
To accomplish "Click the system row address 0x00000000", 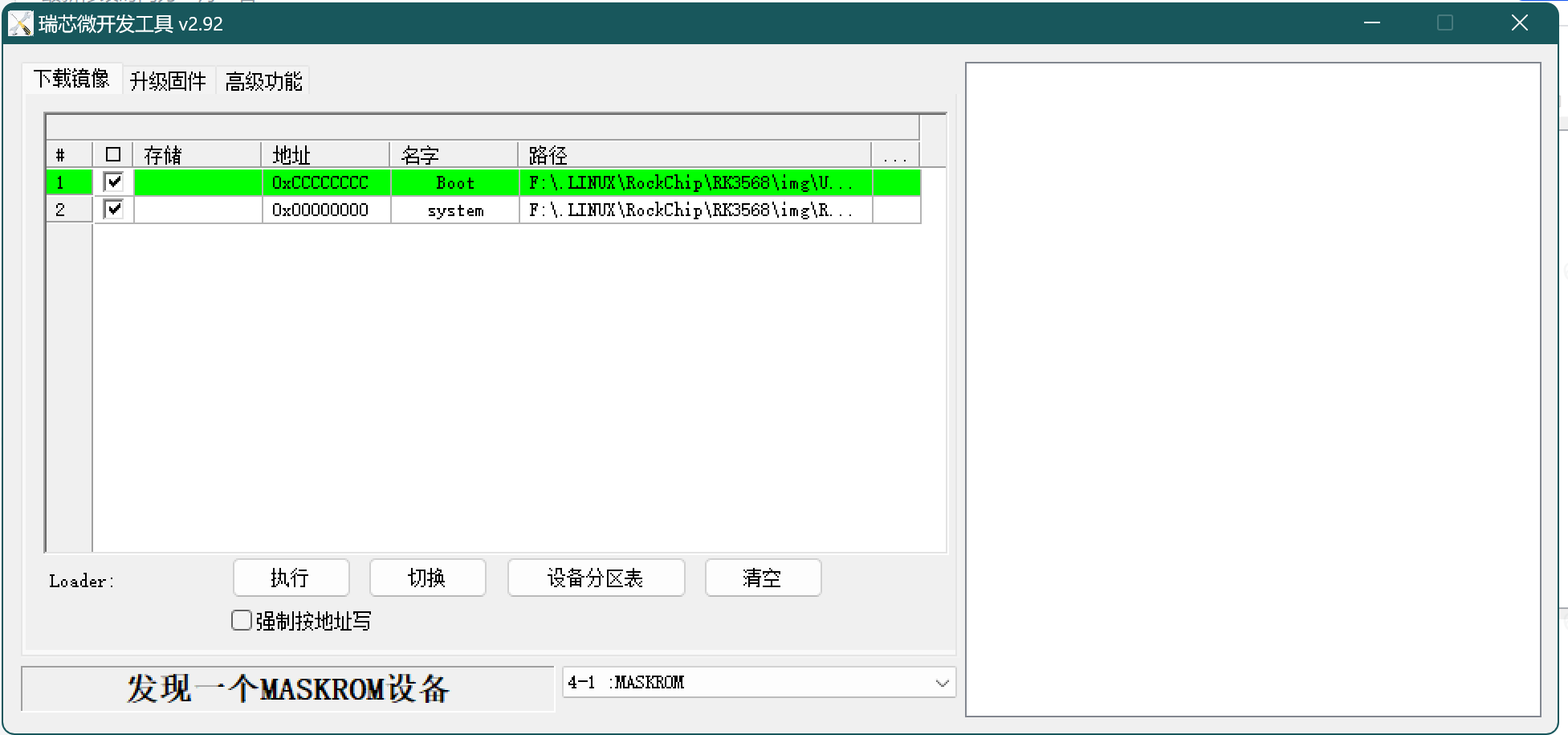I will [x=320, y=210].
